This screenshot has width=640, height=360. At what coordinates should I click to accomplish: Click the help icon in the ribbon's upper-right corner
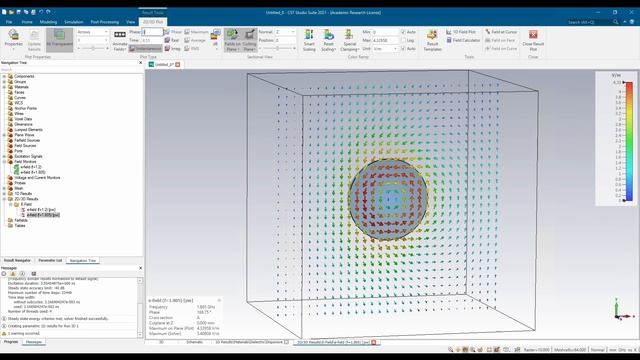coord(632,22)
